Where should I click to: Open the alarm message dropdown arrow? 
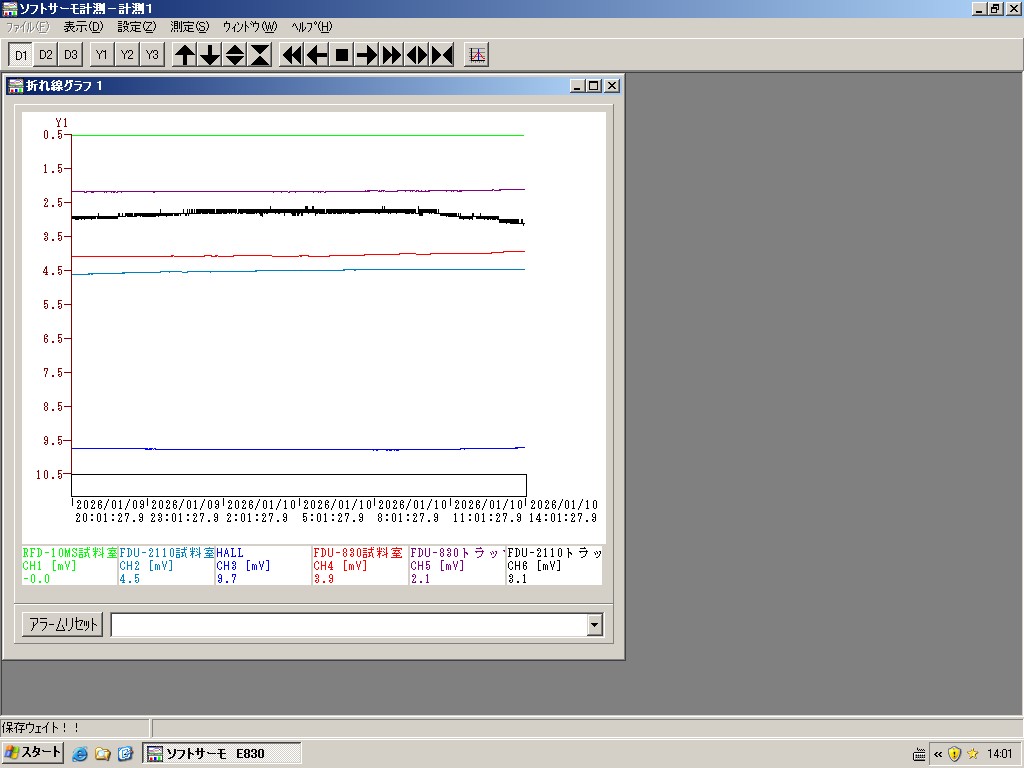[x=595, y=625]
